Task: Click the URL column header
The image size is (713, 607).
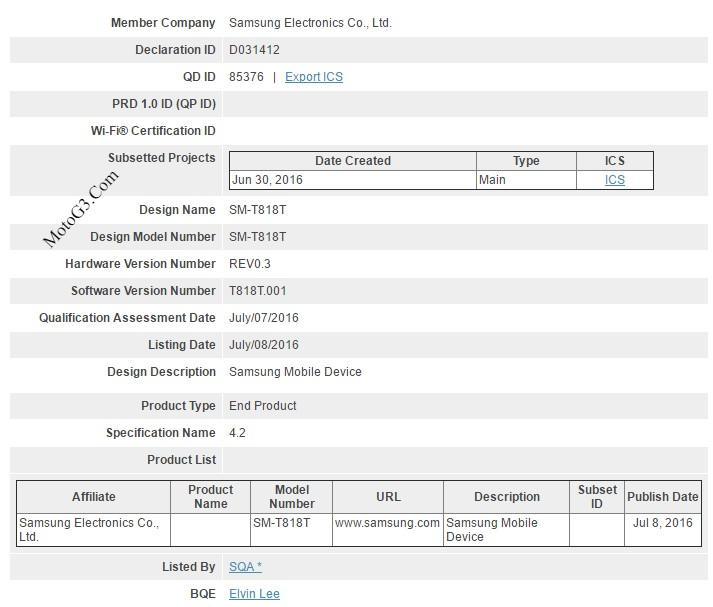Action: click(x=388, y=497)
